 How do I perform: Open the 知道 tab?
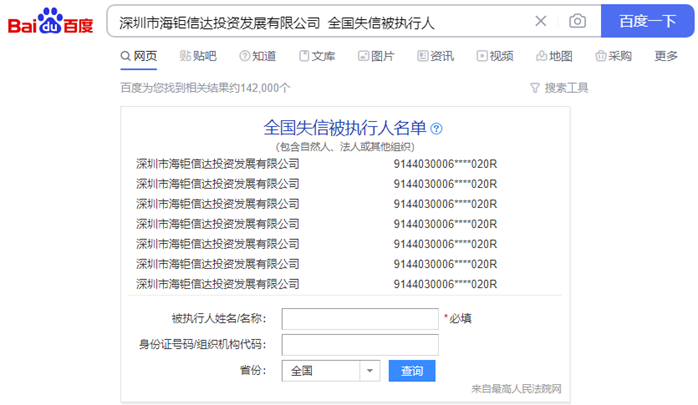coord(258,56)
